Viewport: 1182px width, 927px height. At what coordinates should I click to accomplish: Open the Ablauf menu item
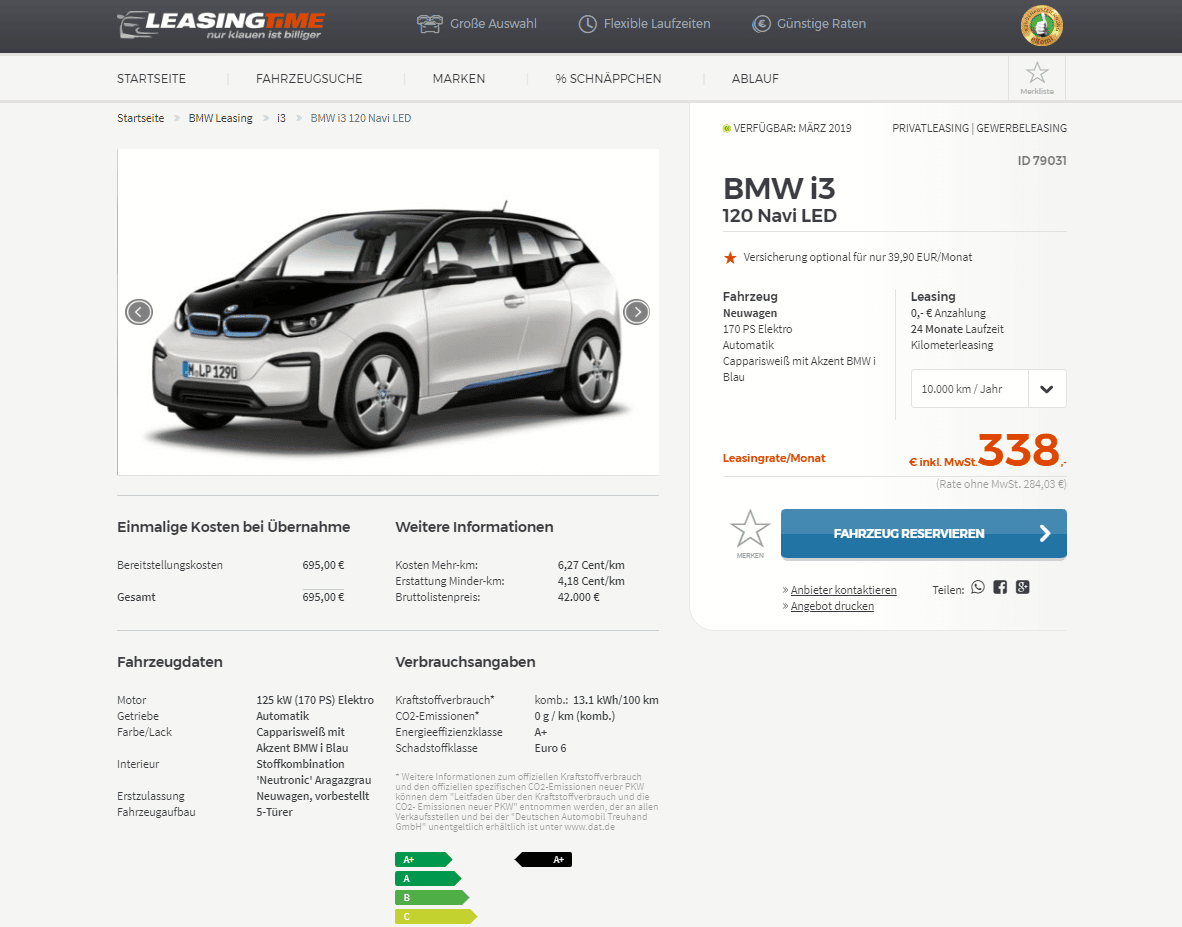tap(755, 78)
